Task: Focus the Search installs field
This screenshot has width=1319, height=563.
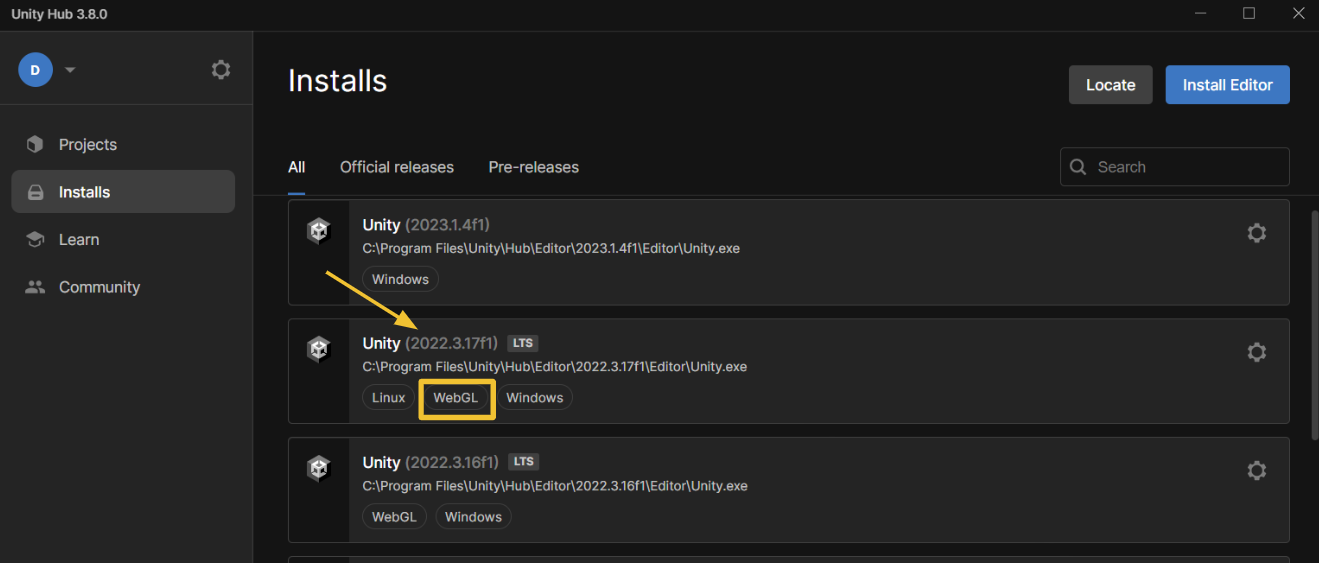Action: pyautogui.click(x=1175, y=167)
